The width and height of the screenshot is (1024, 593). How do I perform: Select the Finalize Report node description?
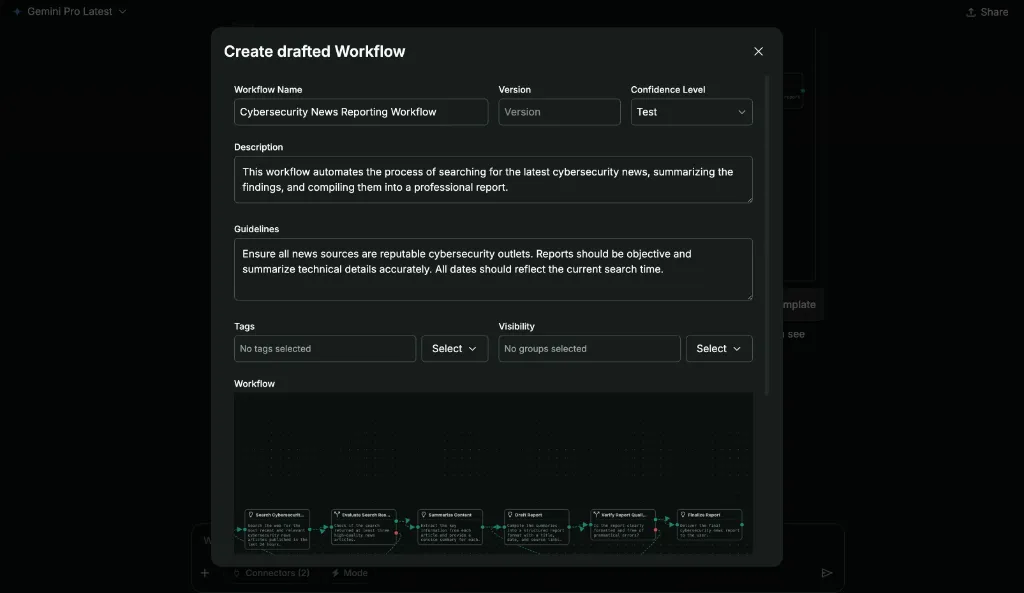pos(710,530)
